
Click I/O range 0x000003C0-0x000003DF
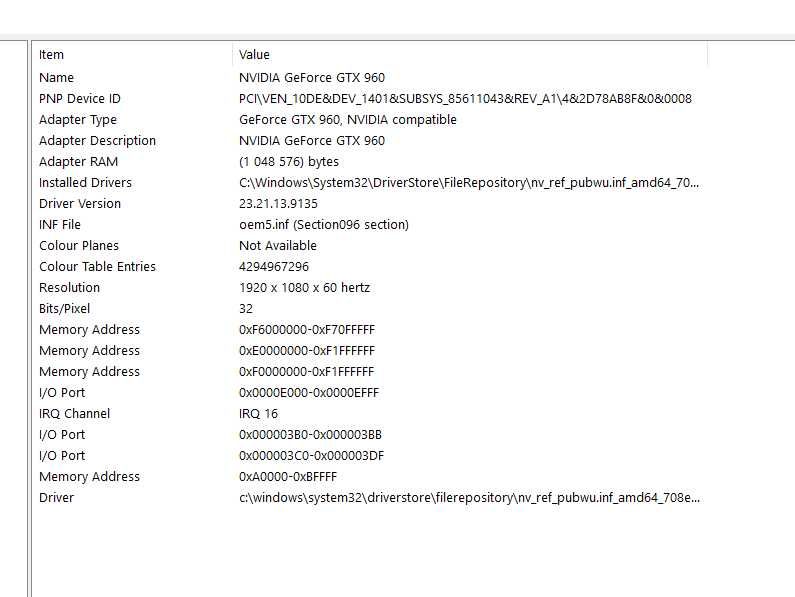click(x=311, y=455)
